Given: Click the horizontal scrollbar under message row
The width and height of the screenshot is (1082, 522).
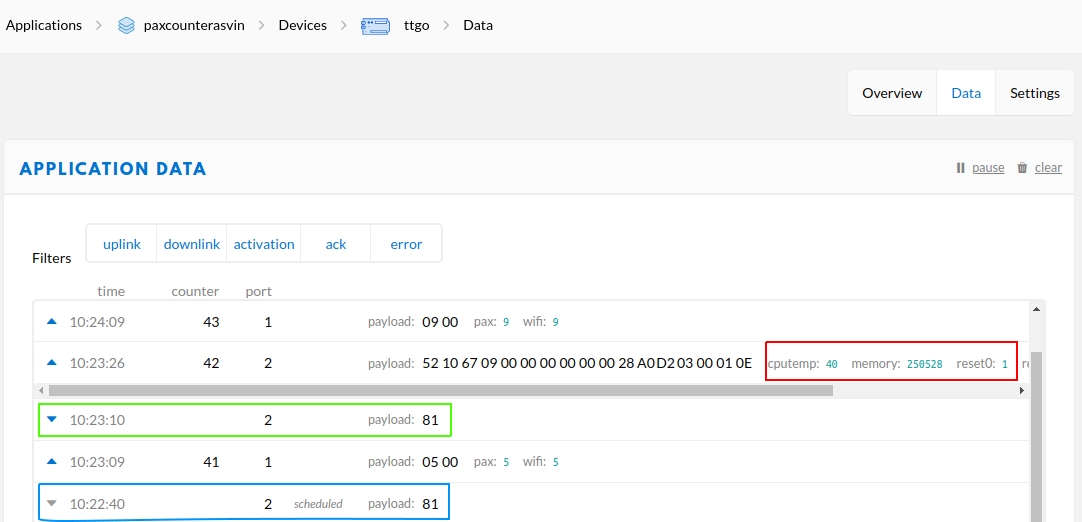Looking at the screenshot, I should pos(440,390).
